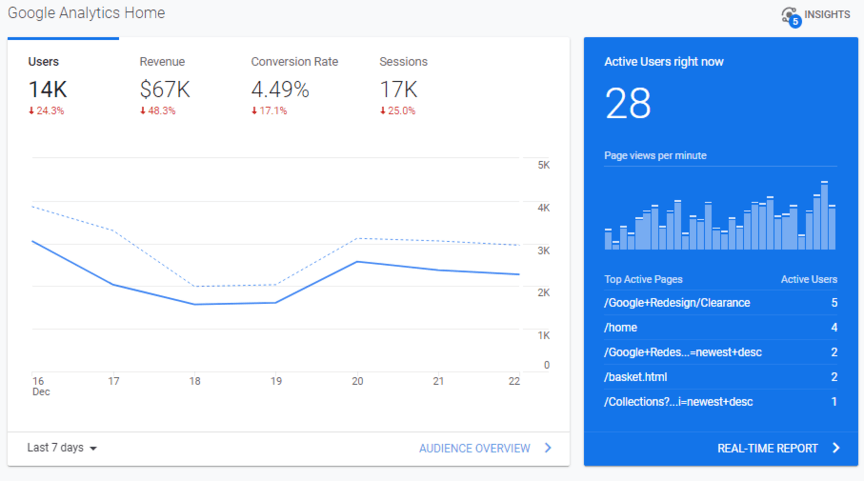
Task: Click the 24.3% users decrease indicator
Action: click(46, 111)
